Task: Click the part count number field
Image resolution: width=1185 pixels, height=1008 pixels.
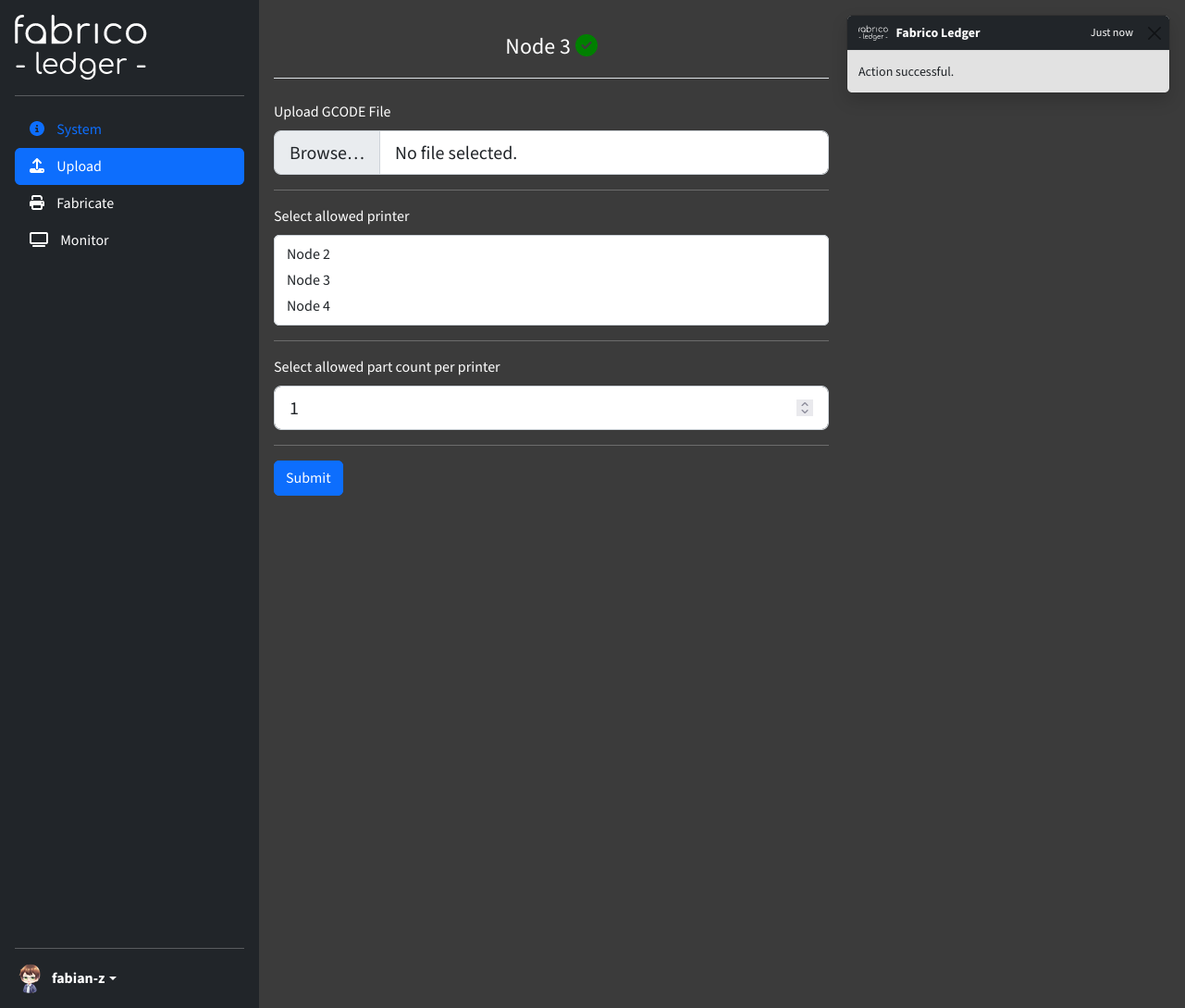Action: [551, 408]
